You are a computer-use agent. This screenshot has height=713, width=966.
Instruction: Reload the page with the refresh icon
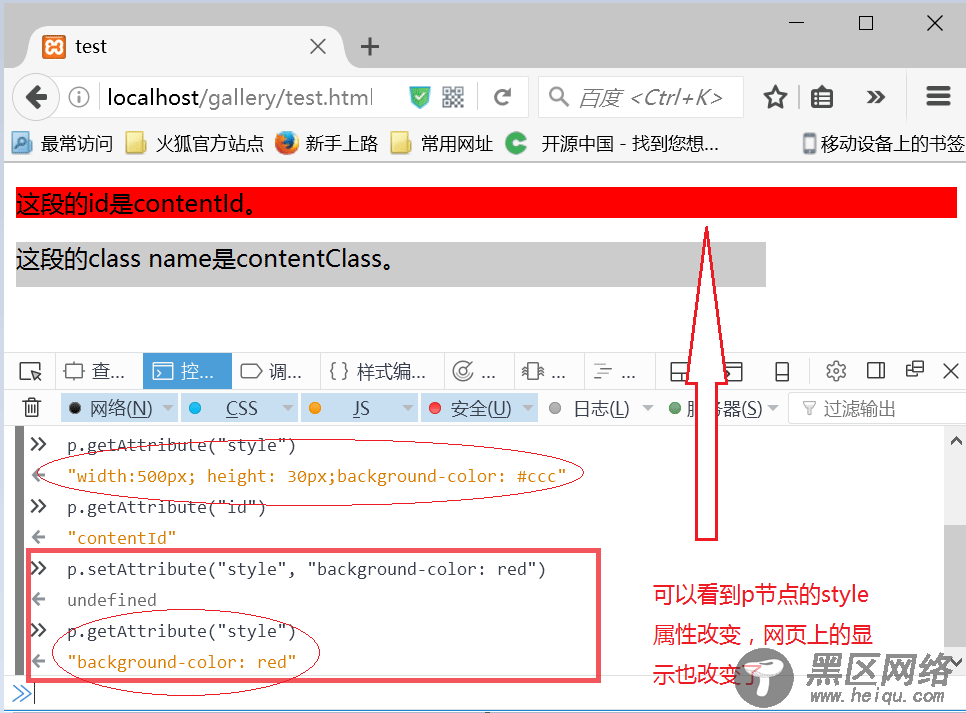click(503, 97)
